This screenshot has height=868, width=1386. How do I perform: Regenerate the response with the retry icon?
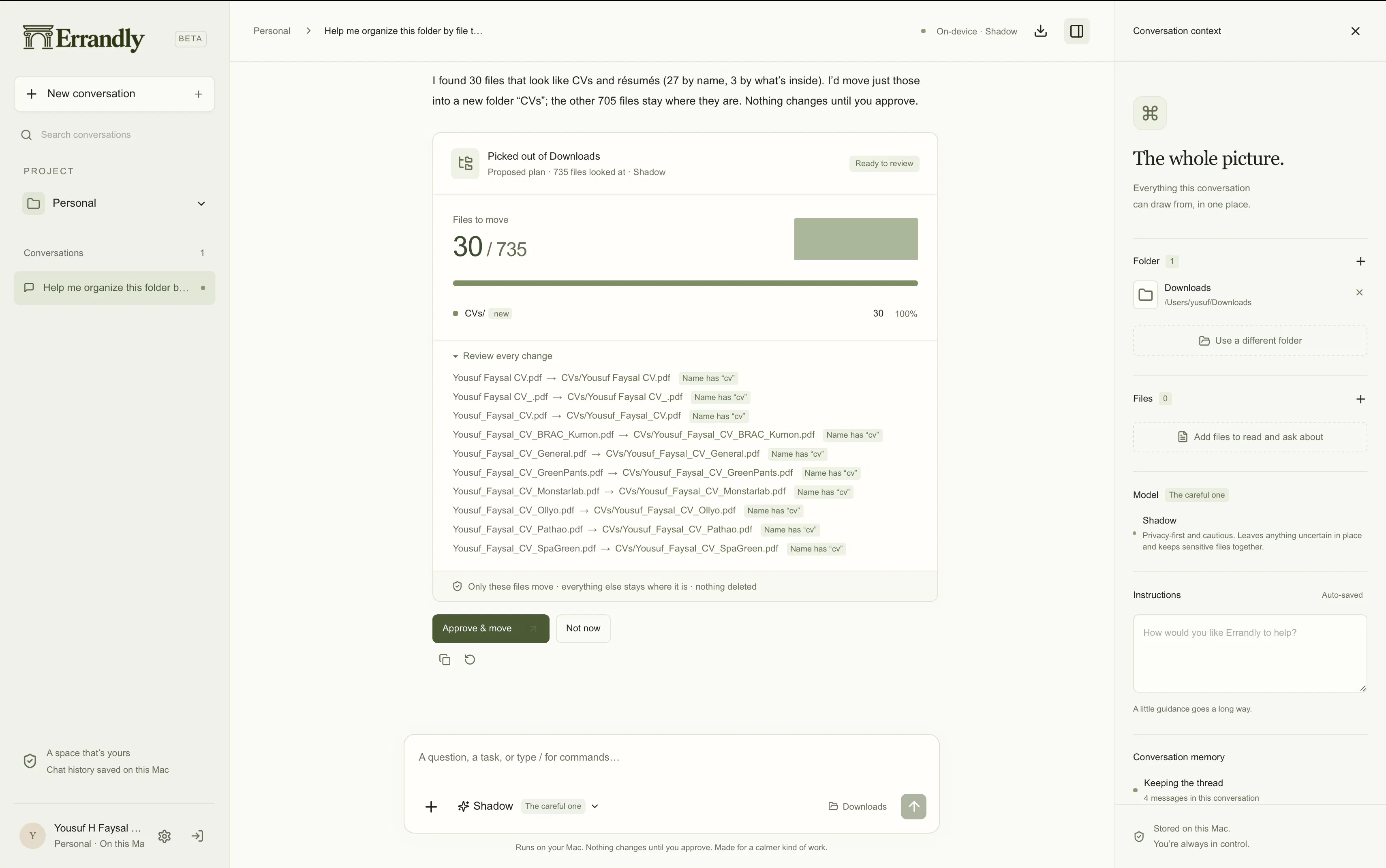(470, 660)
